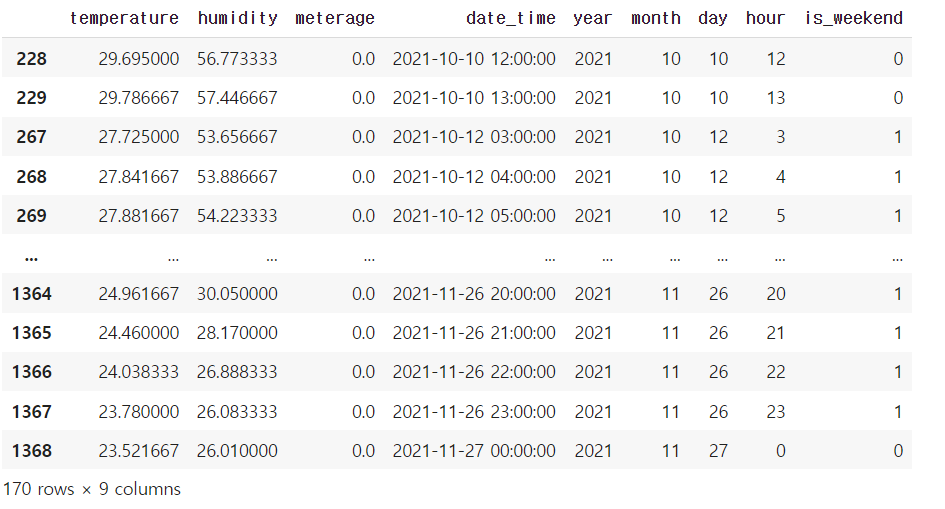Viewport: 945px width, 509px height.
Task: Click hour value 20 in row 1364
Action: 776,294
